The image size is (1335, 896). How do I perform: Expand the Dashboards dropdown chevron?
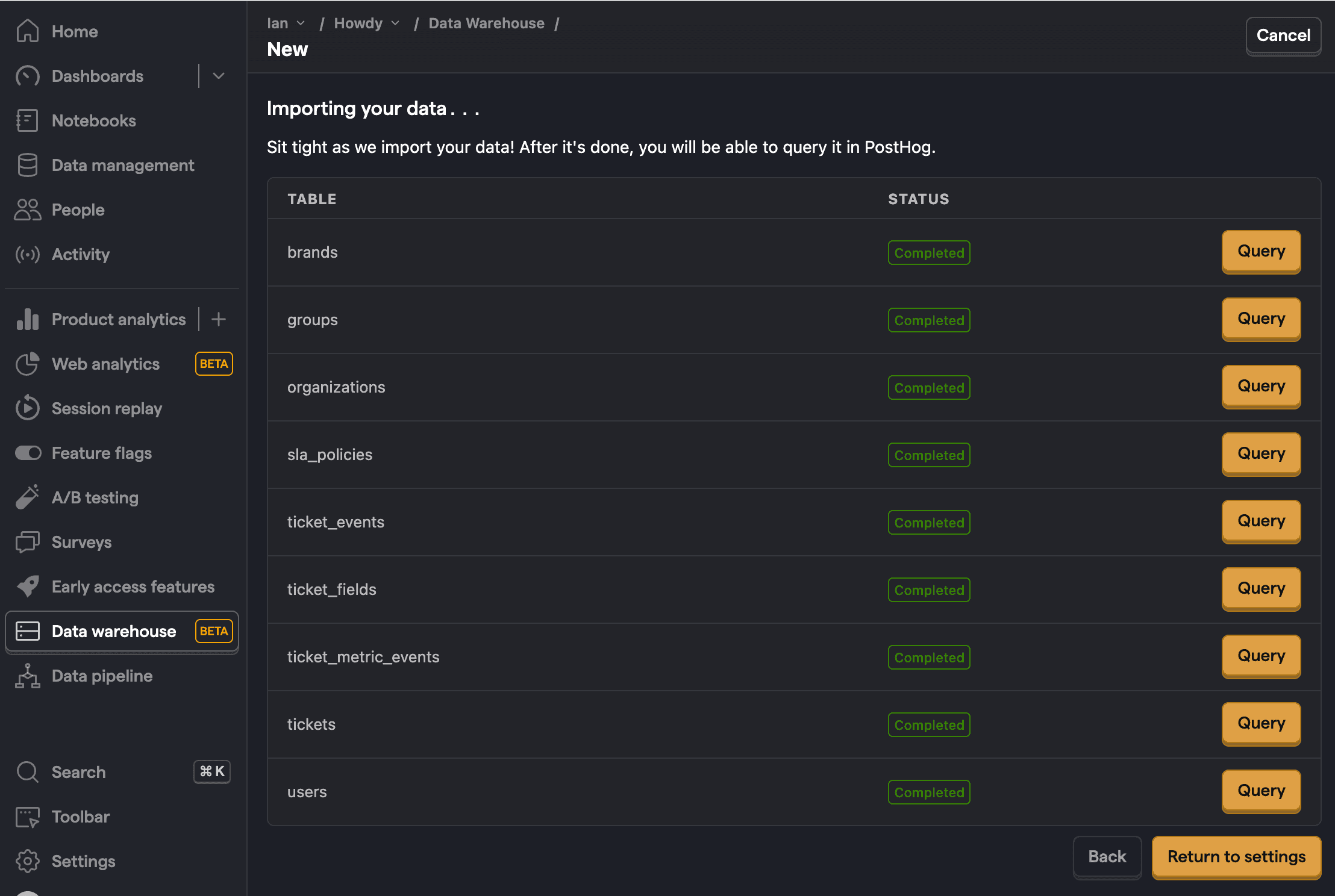click(x=219, y=76)
